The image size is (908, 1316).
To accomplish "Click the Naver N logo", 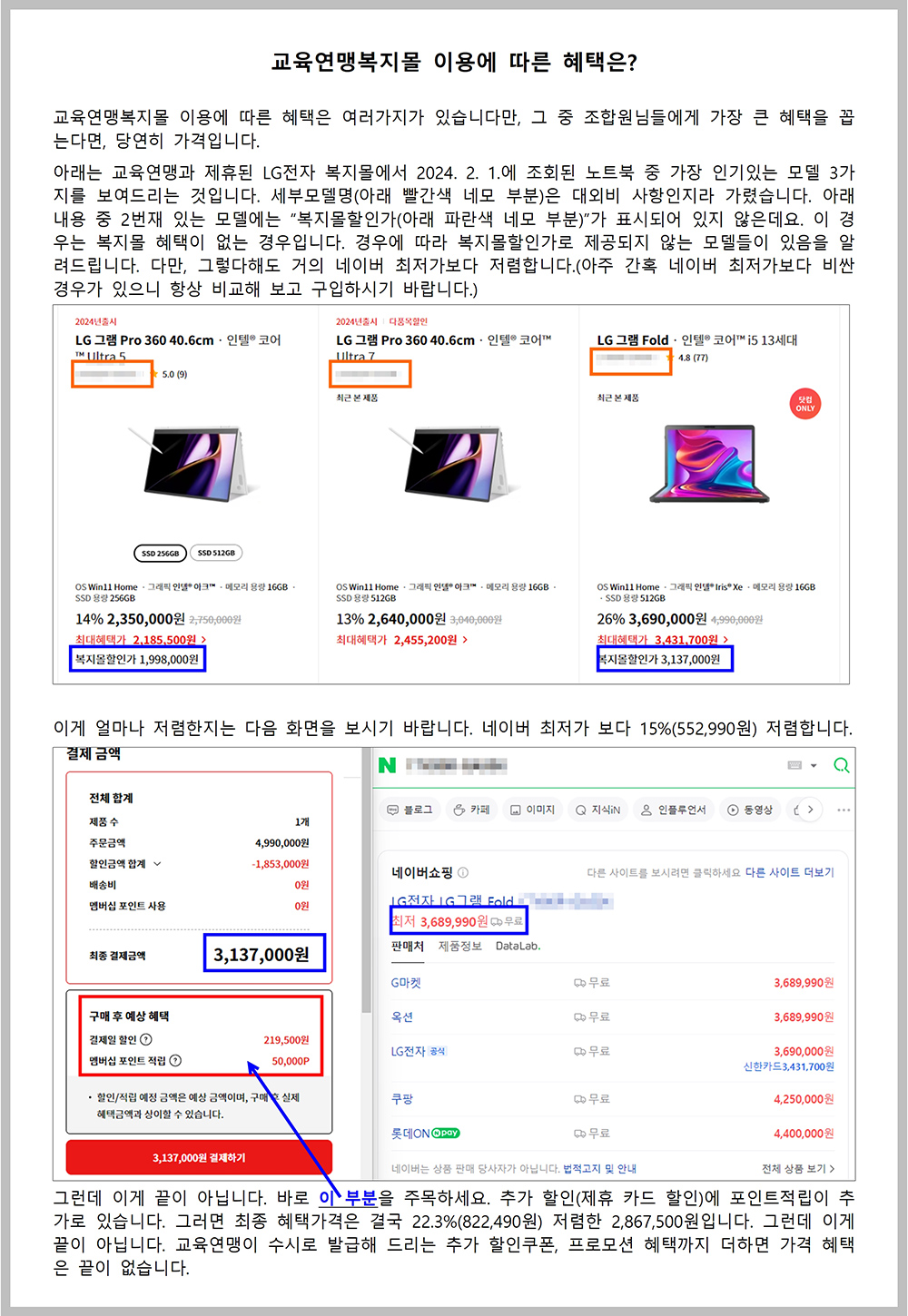I will (x=387, y=765).
